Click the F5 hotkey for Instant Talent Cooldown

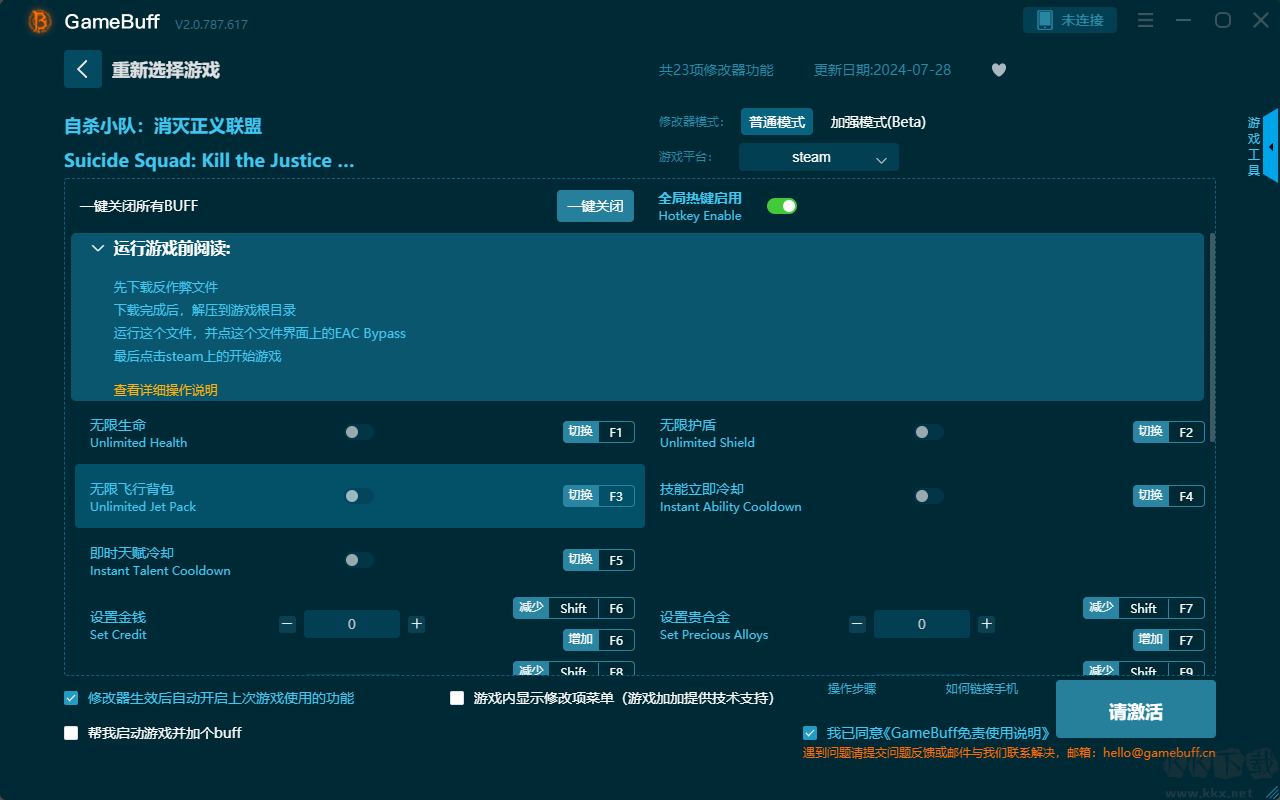(599, 560)
